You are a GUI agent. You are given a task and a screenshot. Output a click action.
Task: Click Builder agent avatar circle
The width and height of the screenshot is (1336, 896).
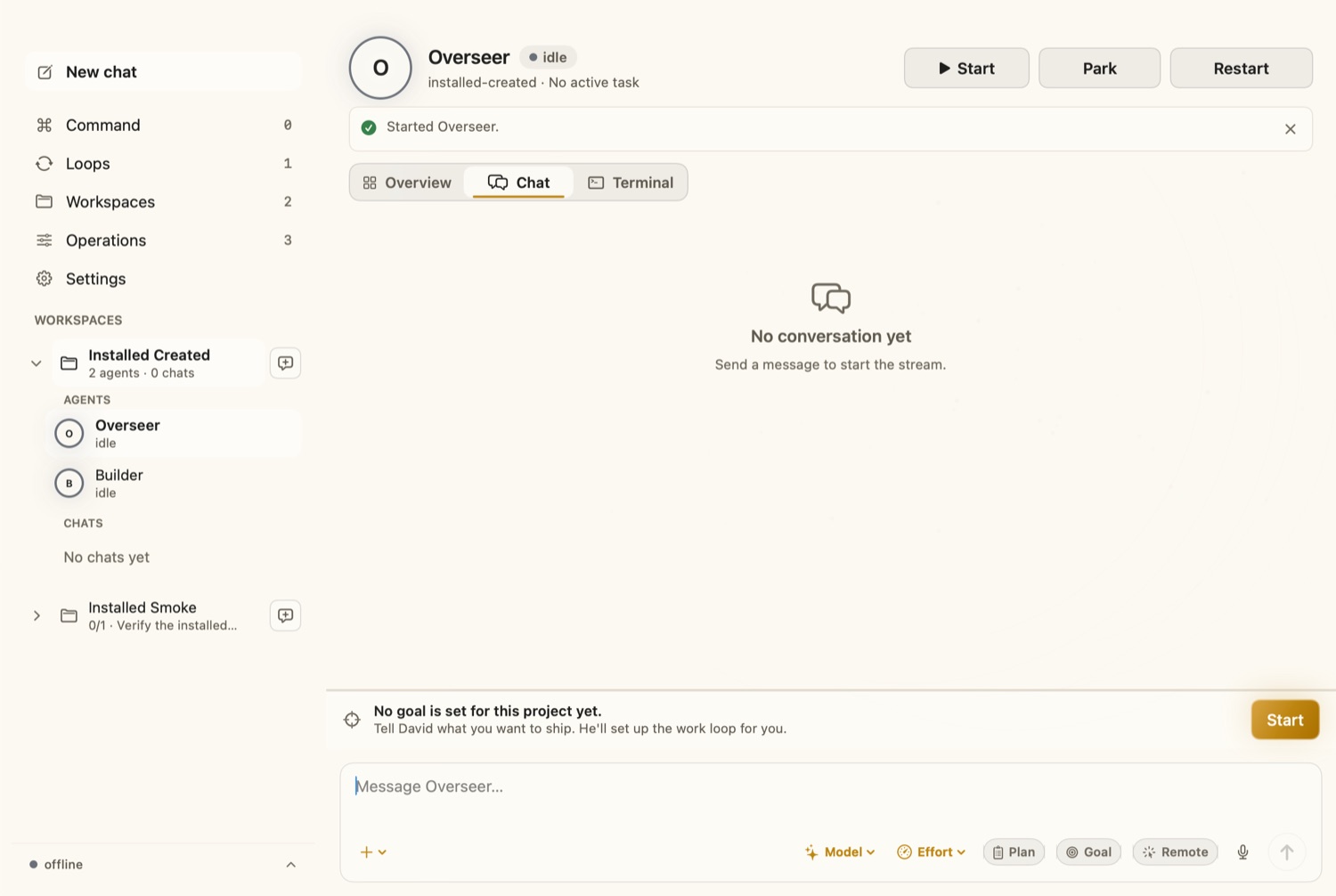tap(69, 484)
